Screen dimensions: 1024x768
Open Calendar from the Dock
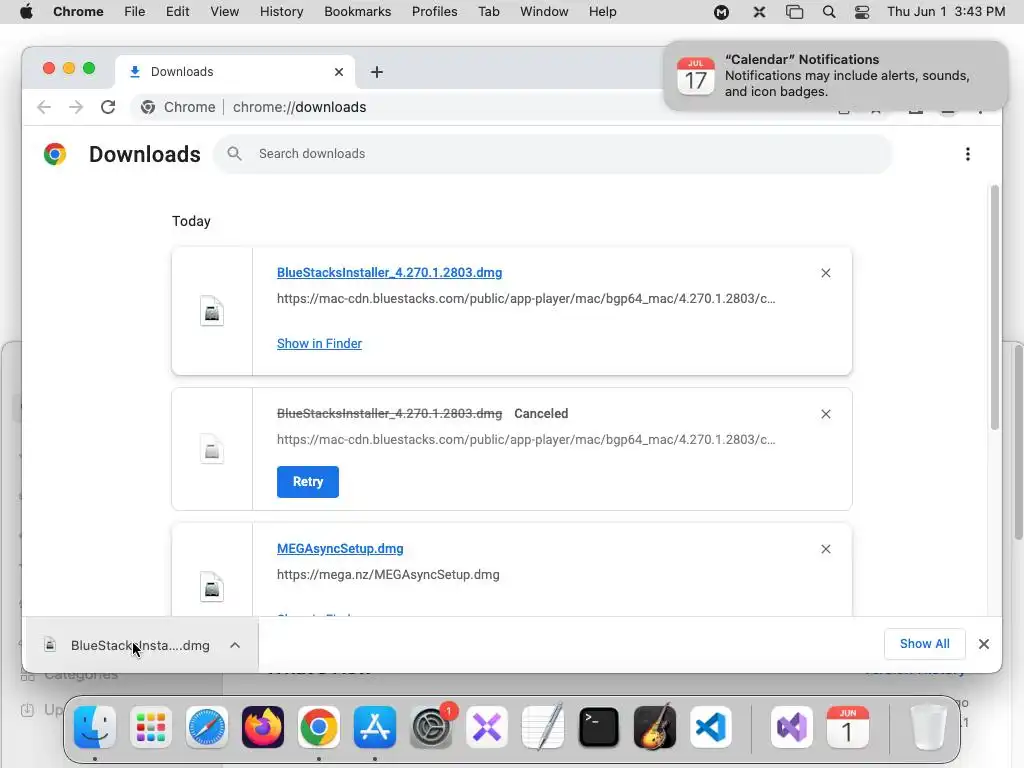click(848, 727)
